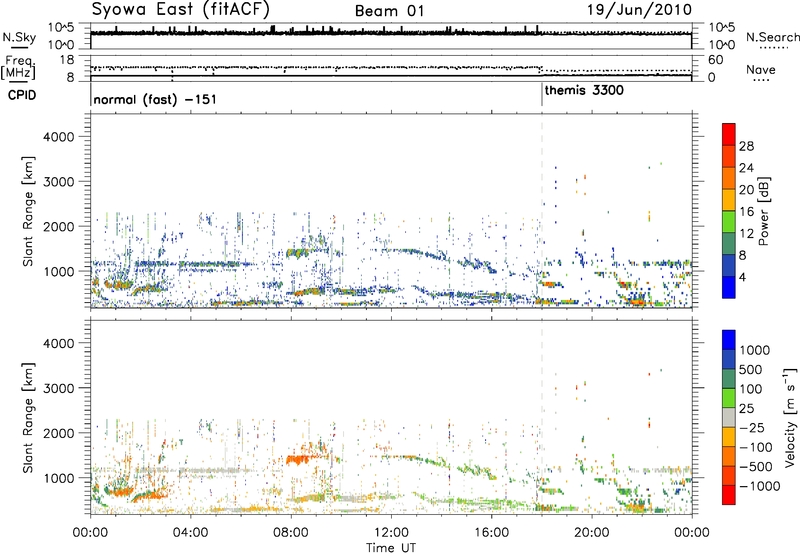Click the 'Freq. [MHz]' axis label
The image size is (800, 554).
[18, 67]
